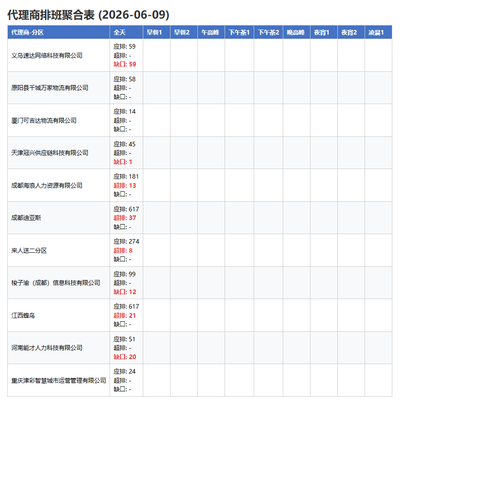
Task: Click the 应排: 58 value
Action: [x=125, y=79]
